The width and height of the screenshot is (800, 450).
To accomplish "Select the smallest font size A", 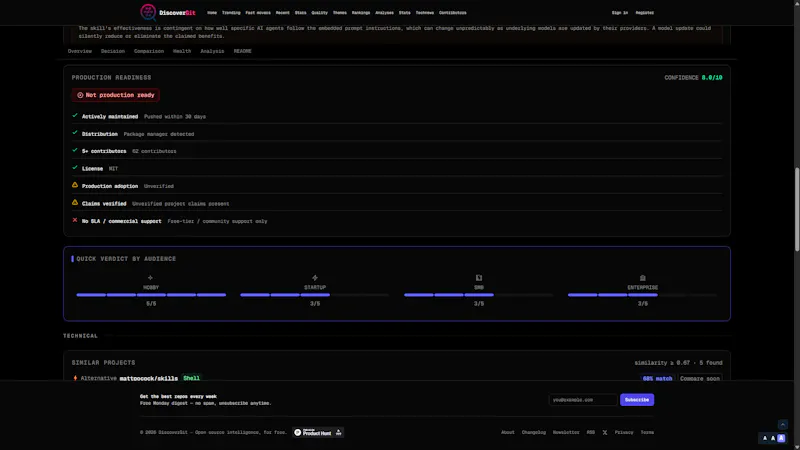I will click(765, 438).
